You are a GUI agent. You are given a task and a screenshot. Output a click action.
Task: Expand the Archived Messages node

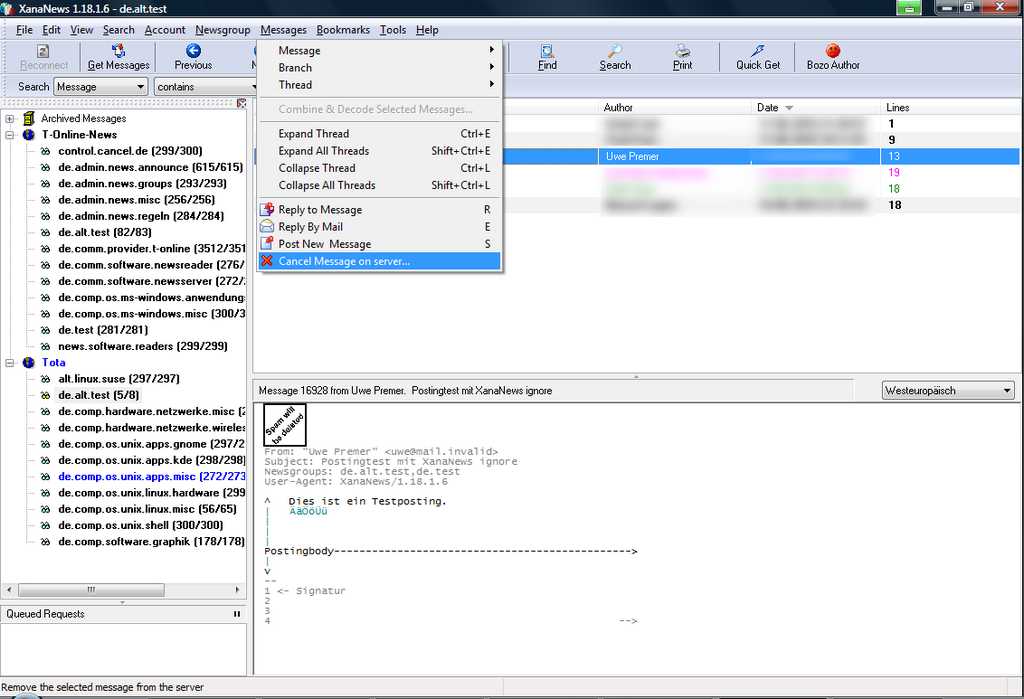[10, 119]
